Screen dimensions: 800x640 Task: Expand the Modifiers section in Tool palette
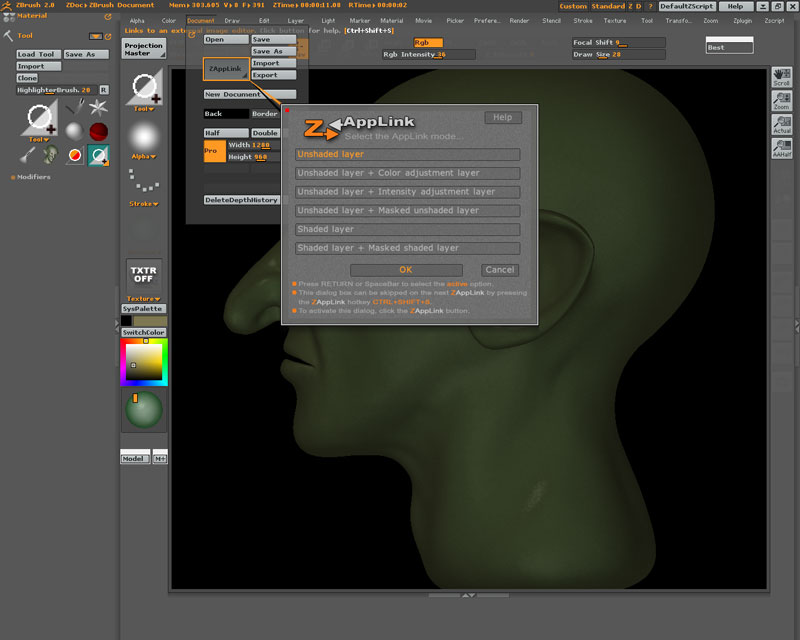[33, 177]
